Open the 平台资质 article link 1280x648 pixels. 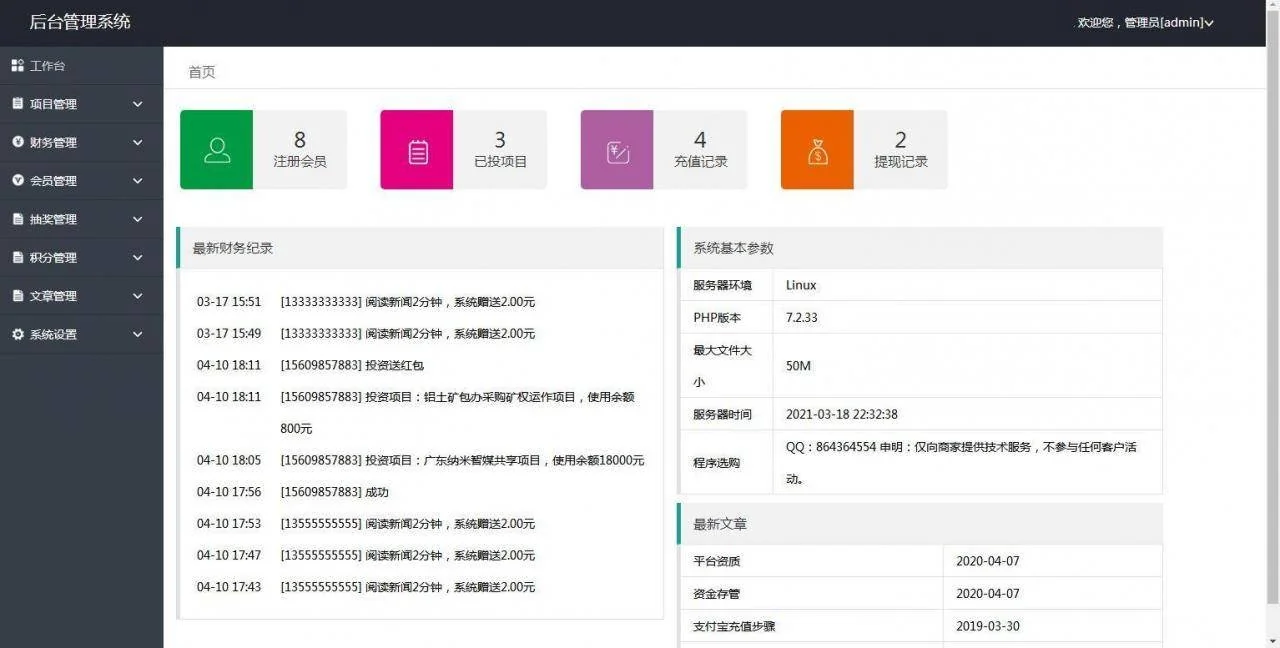(717, 561)
